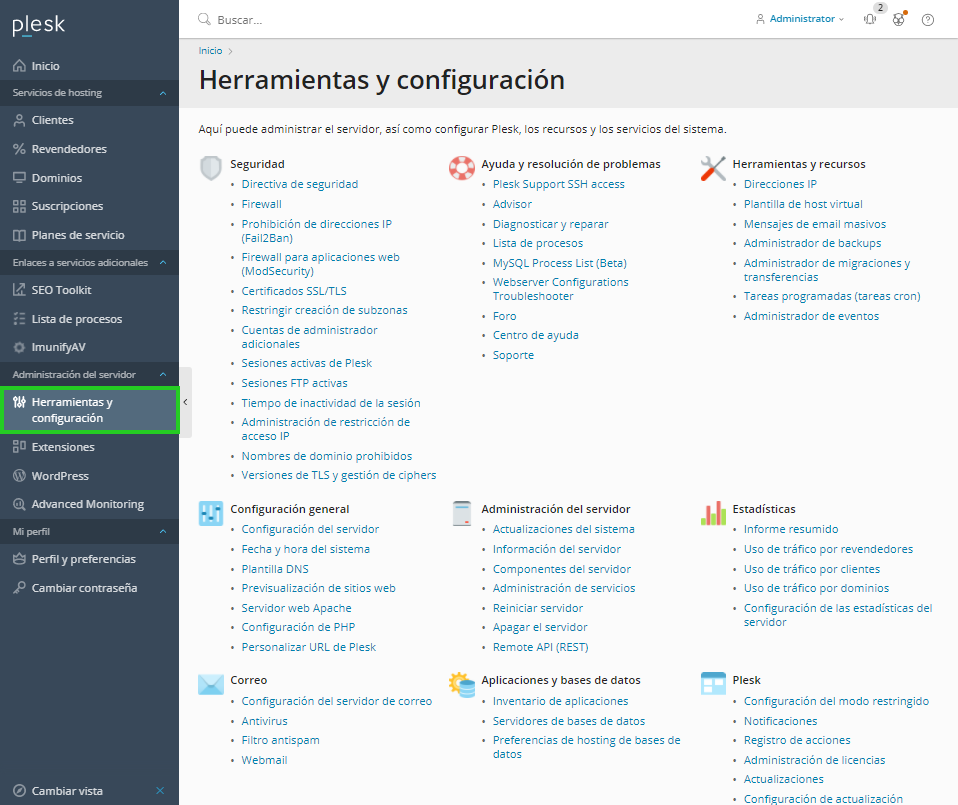The image size is (958, 805).
Task: Open Administración de licencias link
Action: [x=814, y=760]
